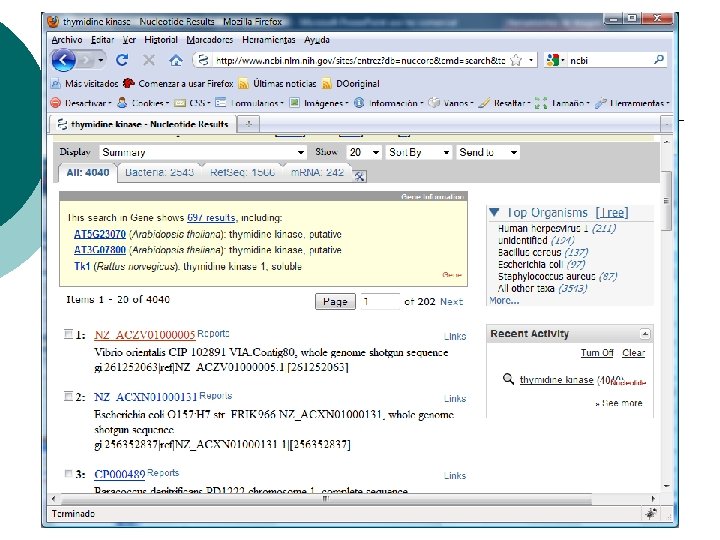Click the vertical scrollbar thumb
720x540 pixels.
click(x=666, y=201)
